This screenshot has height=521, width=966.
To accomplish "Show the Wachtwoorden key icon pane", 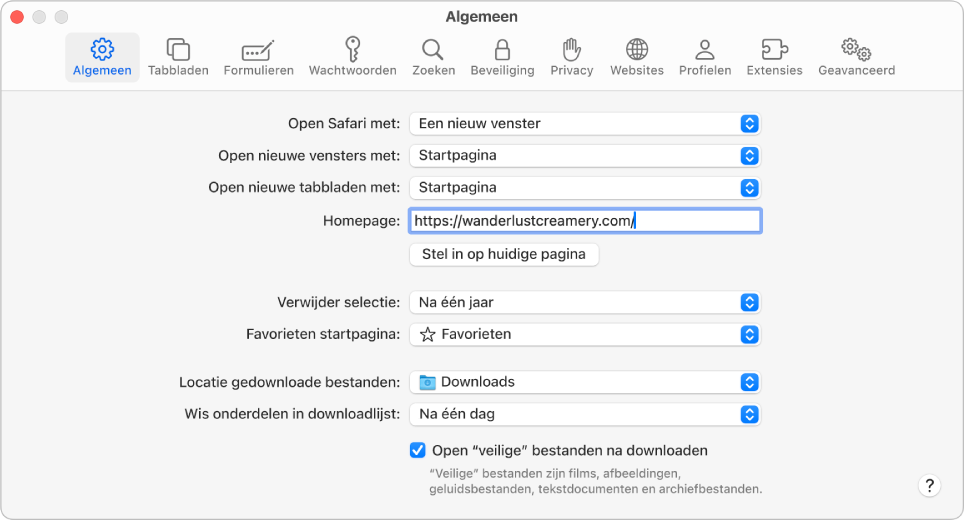I will (352, 57).
